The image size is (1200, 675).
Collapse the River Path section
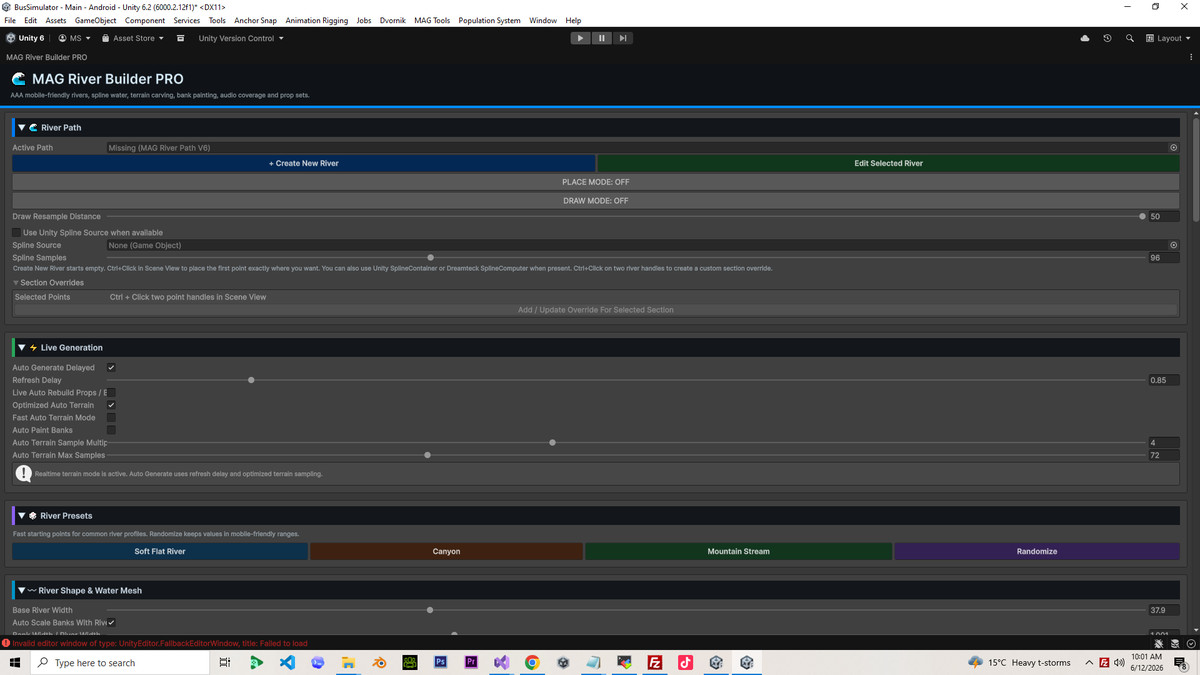(21, 128)
